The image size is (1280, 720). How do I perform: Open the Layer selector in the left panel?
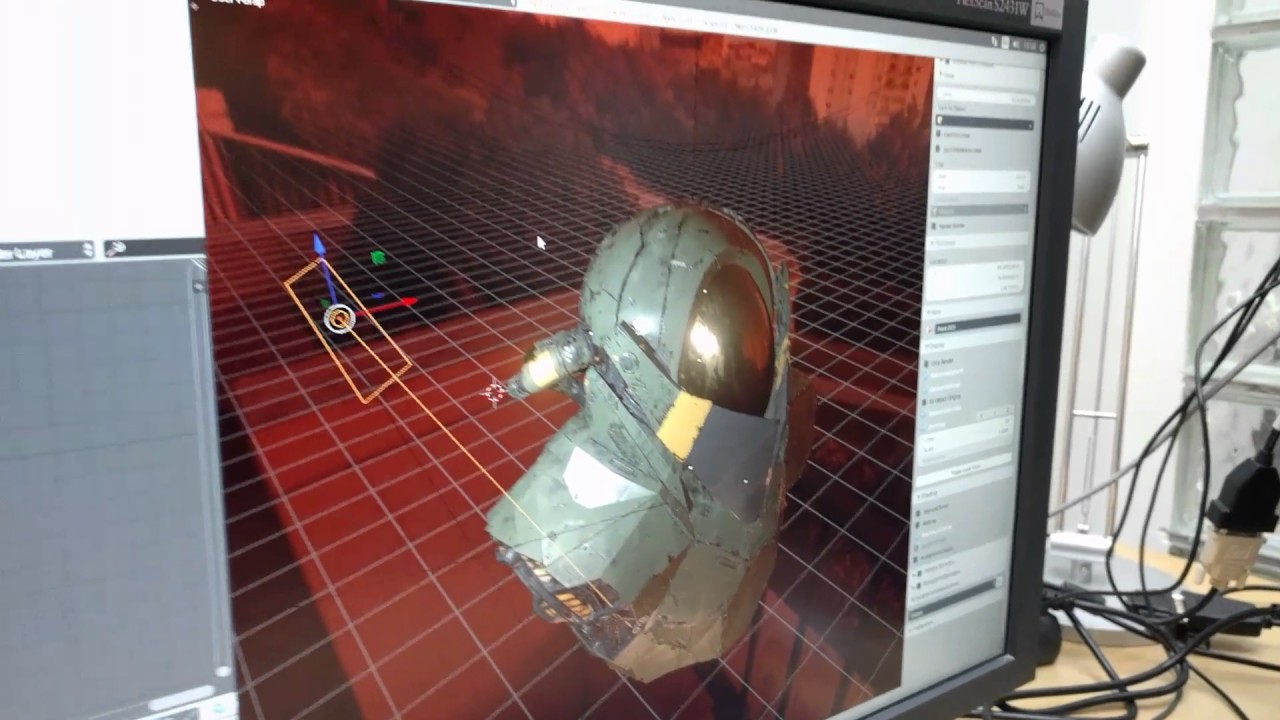[45, 252]
